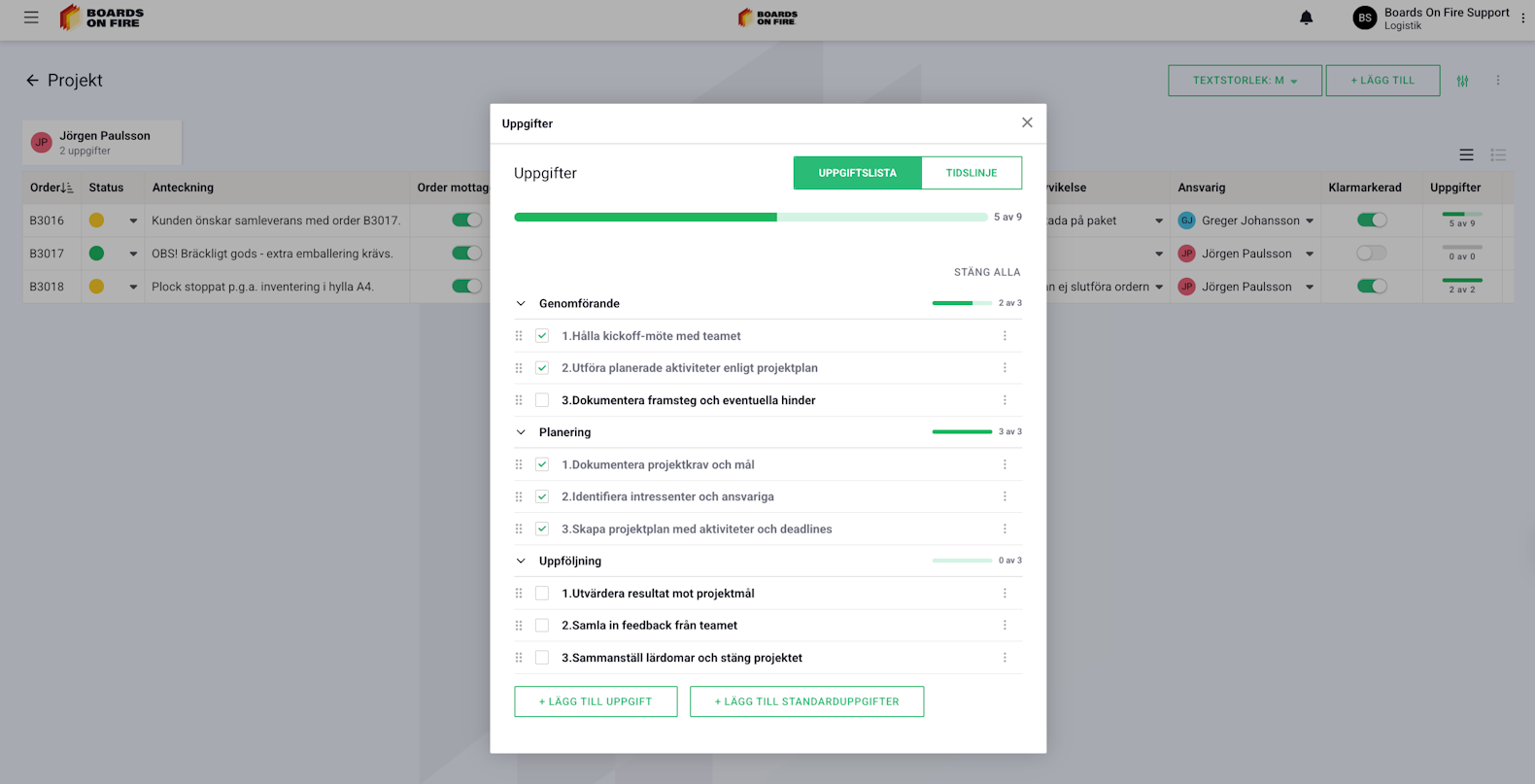Open the filter settings sliders icon
The height and width of the screenshot is (784, 1535).
click(x=1462, y=81)
